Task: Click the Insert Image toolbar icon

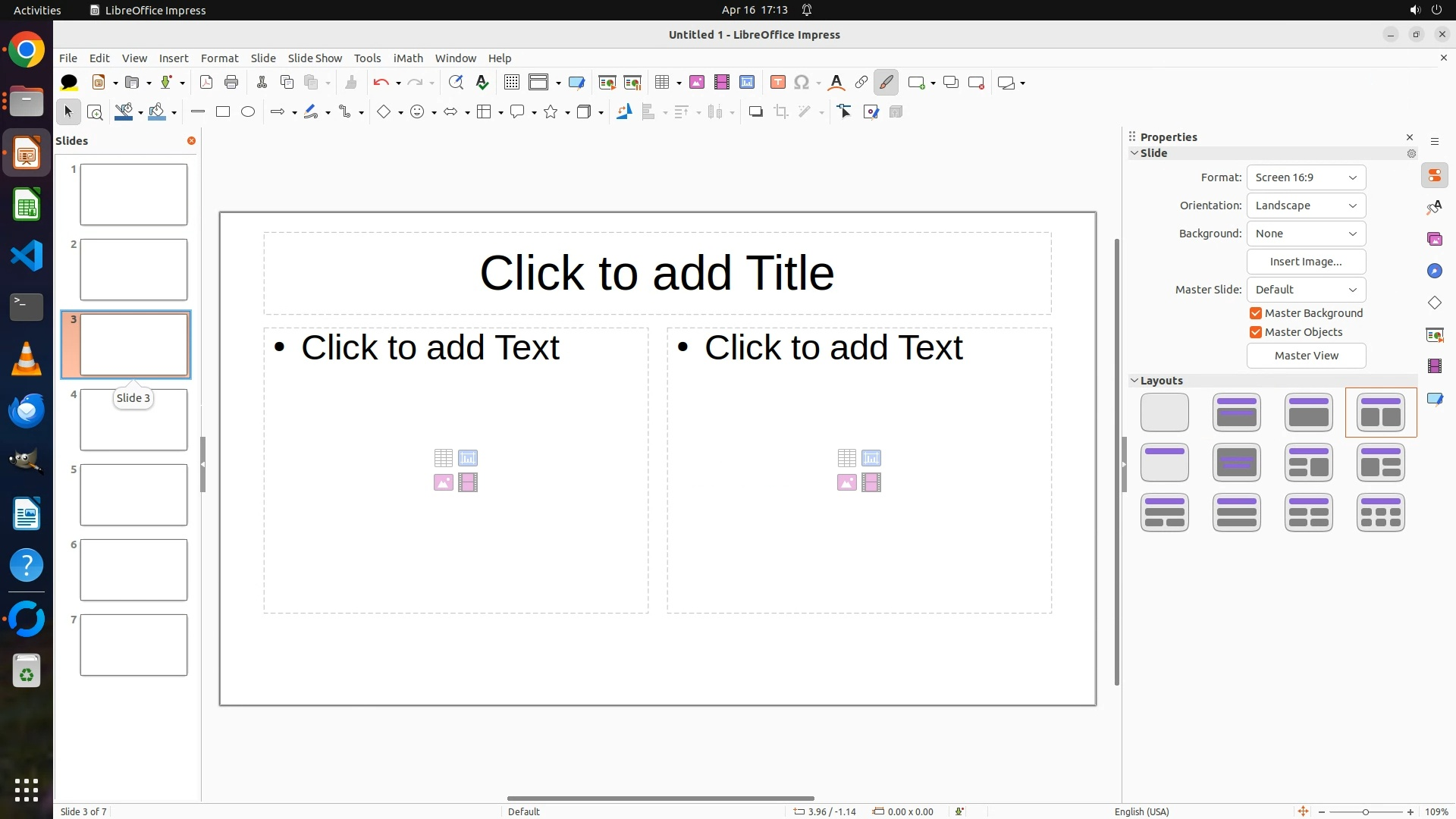Action: 697,83
